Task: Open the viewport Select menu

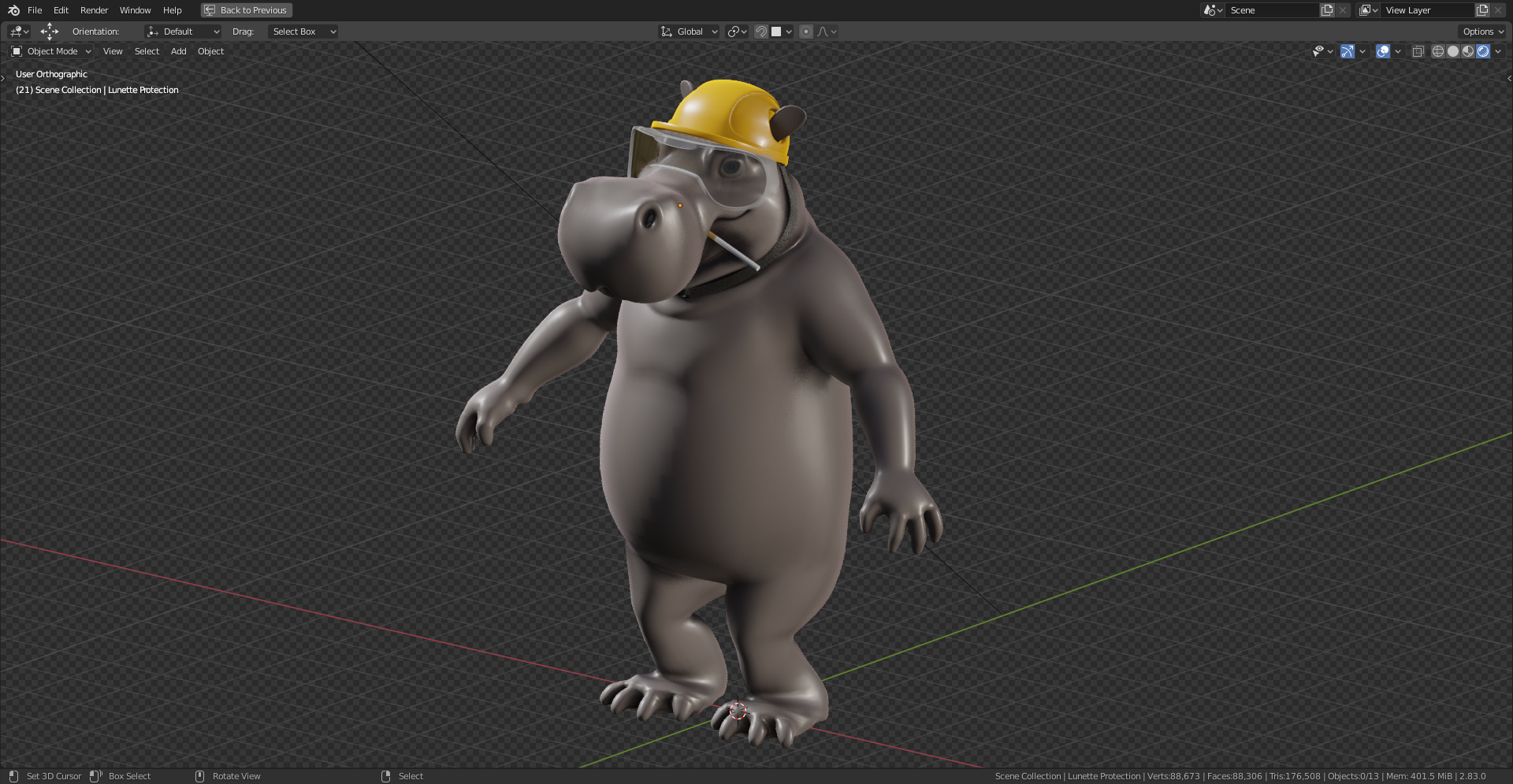Action: [x=147, y=51]
